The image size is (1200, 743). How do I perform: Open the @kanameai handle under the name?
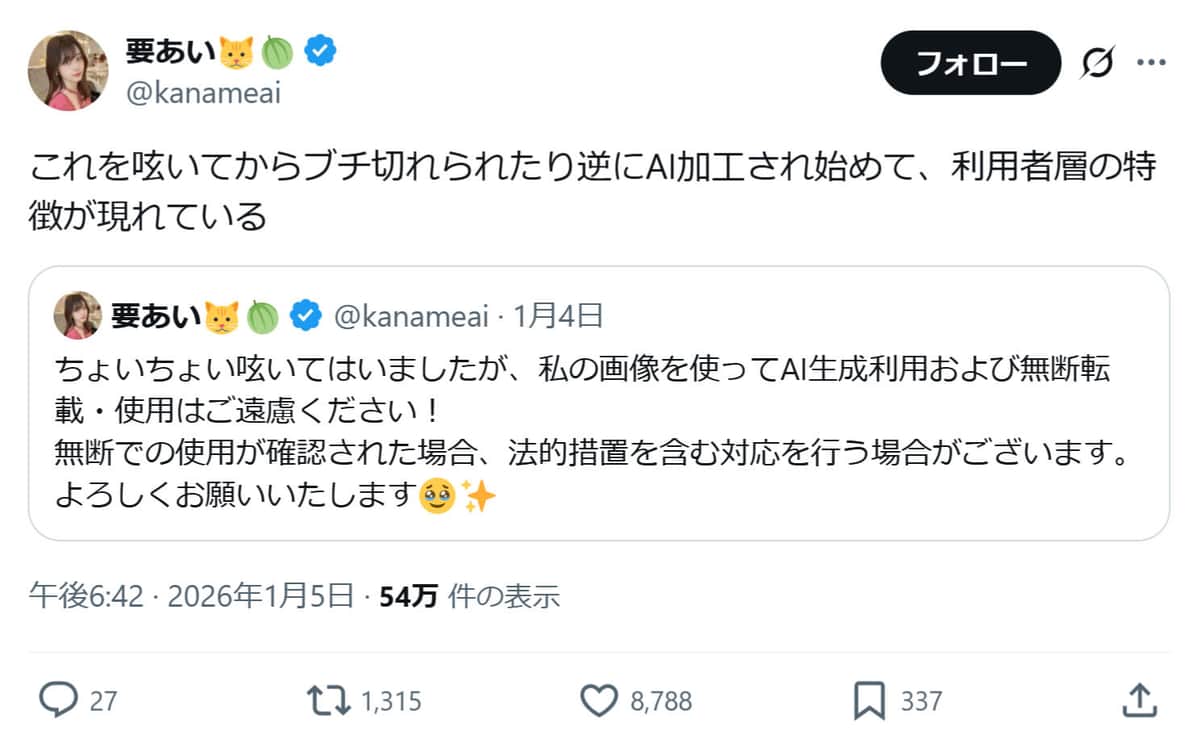click(203, 93)
